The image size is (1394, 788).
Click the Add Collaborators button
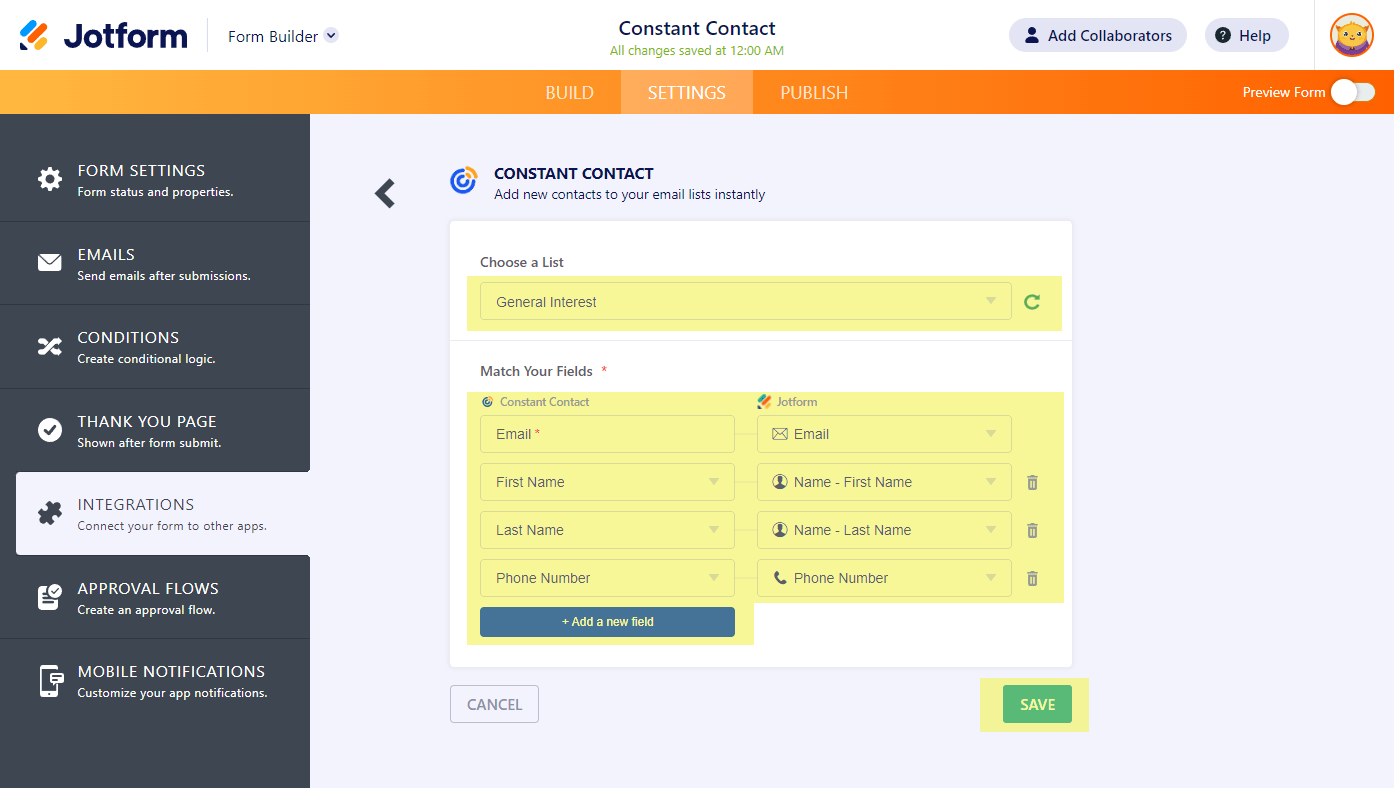1097,36
